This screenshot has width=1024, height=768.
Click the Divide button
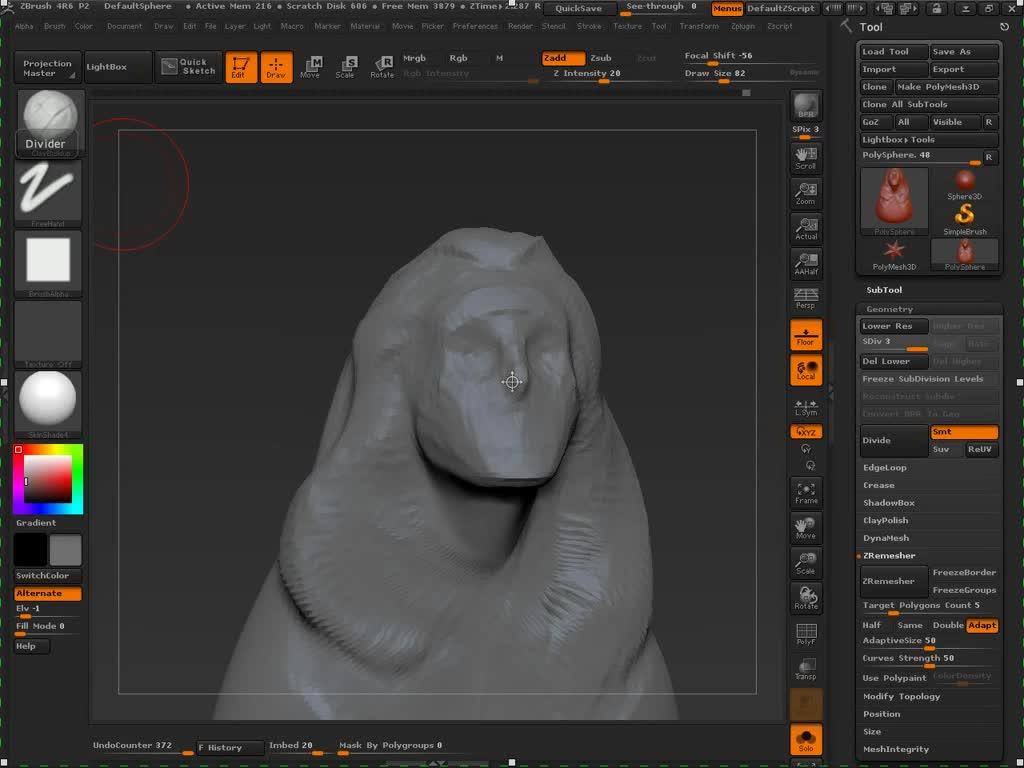pos(893,440)
